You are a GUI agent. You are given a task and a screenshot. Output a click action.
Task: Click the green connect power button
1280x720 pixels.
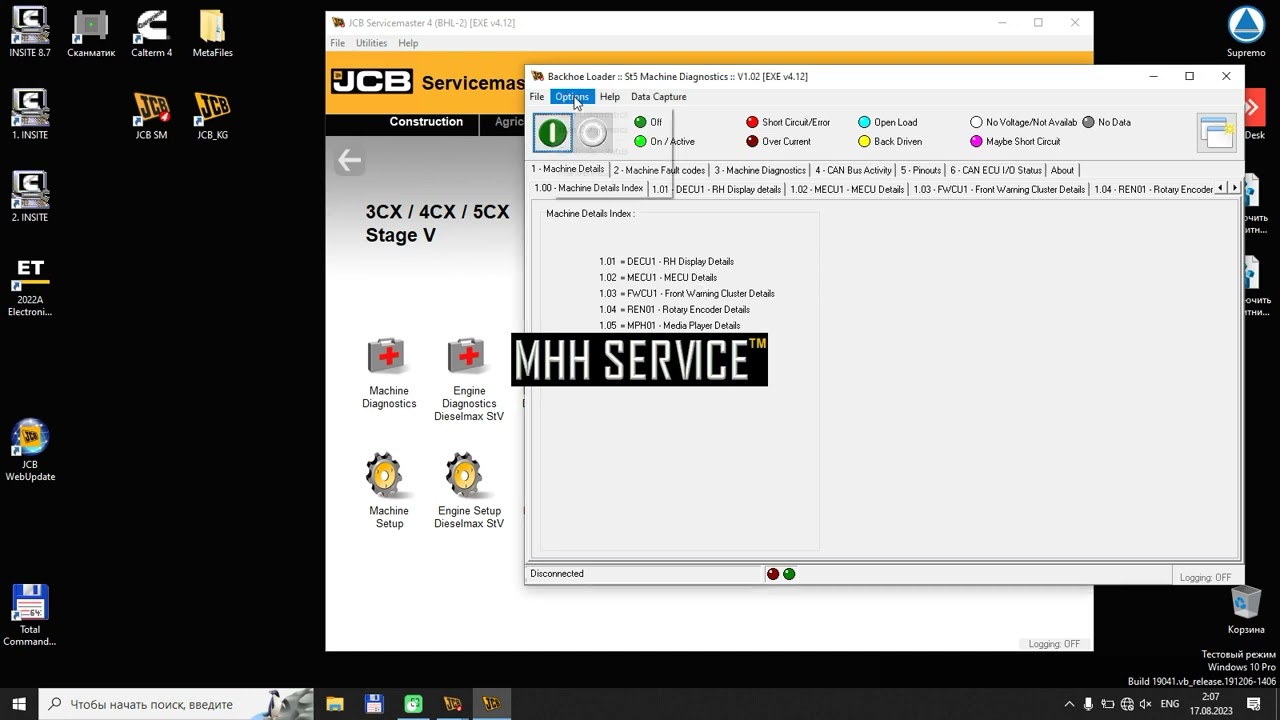553,132
